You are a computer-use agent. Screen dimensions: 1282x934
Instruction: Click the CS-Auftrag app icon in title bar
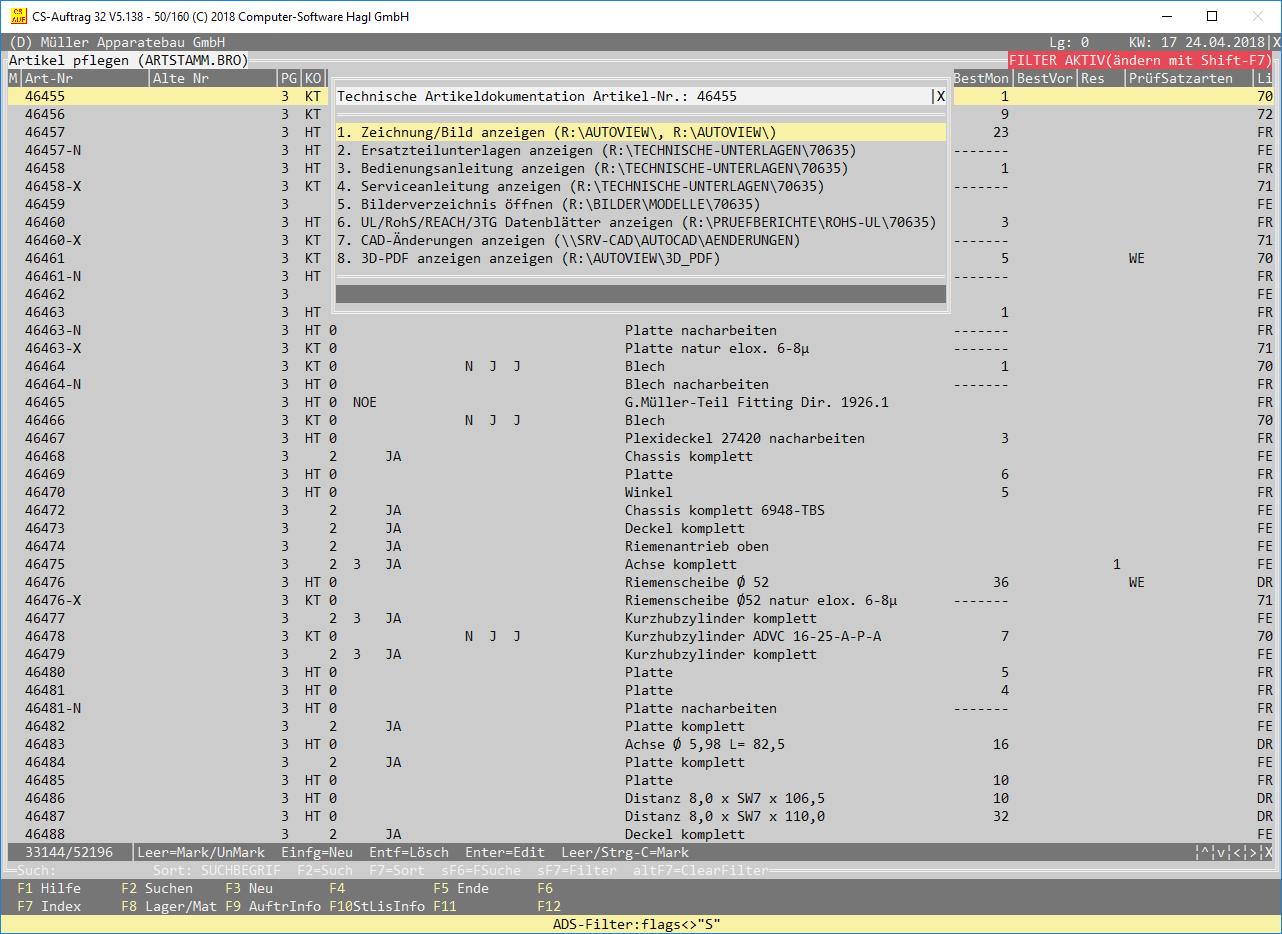pos(18,17)
